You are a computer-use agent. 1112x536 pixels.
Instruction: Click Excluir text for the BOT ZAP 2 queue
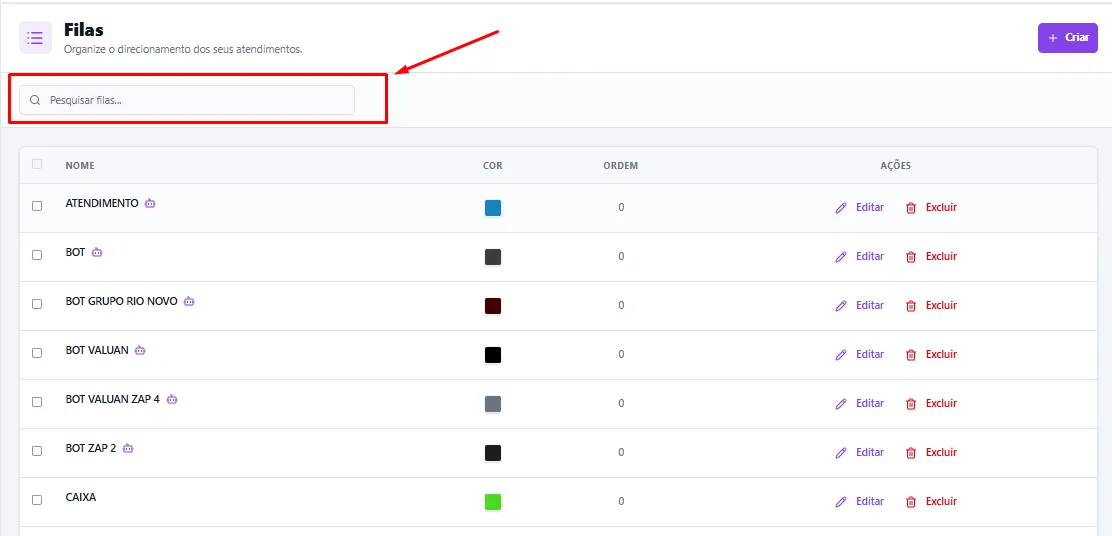click(x=941, y=452)
